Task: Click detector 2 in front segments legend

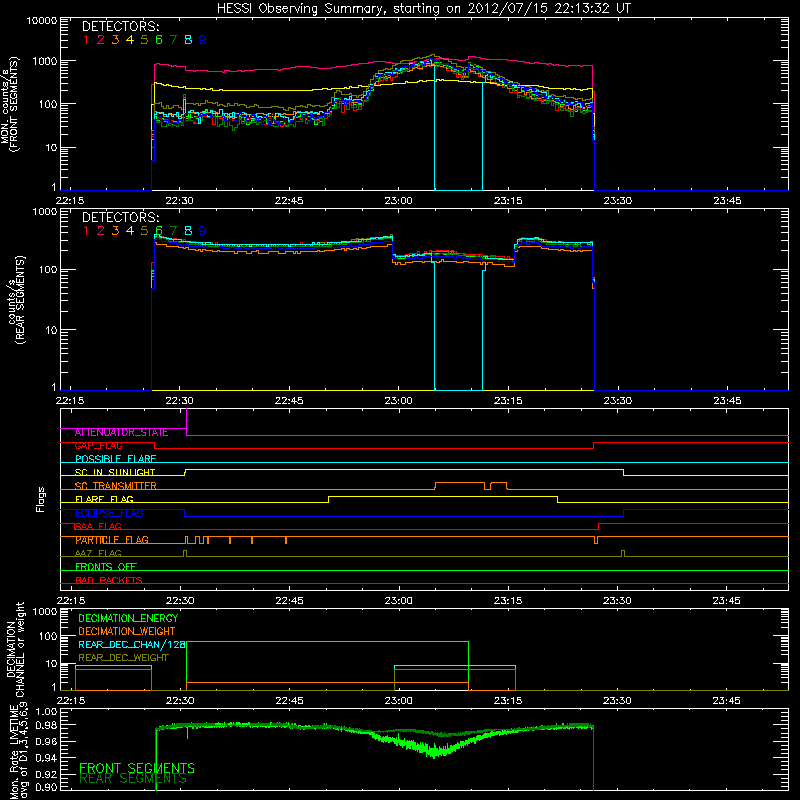Action: [x=101, y=40]
